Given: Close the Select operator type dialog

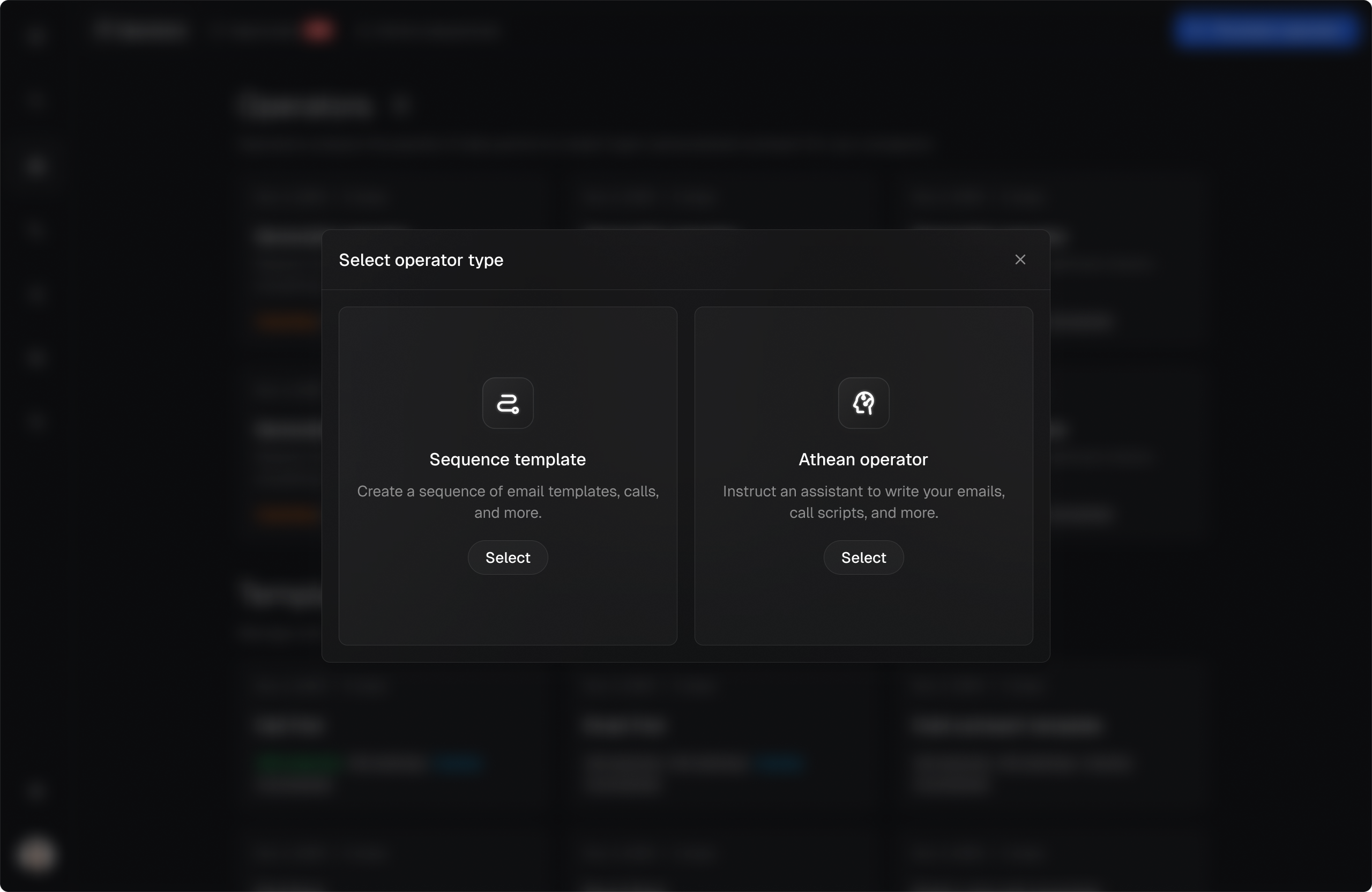Looking at the screenshot, I should (1020, 260).
